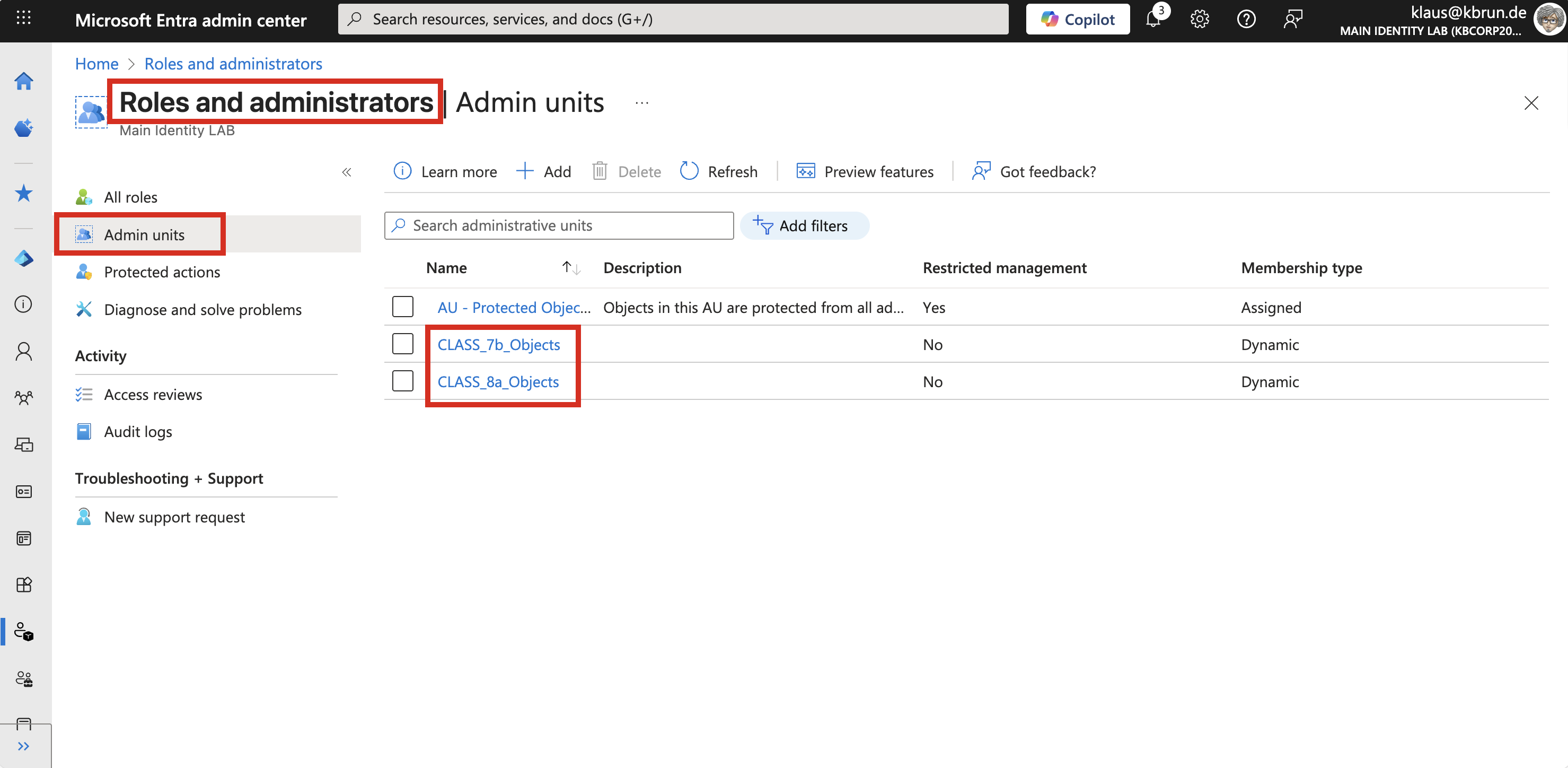
Task: Expand left rail with bottom double arrow
Action: pos(24,746)
